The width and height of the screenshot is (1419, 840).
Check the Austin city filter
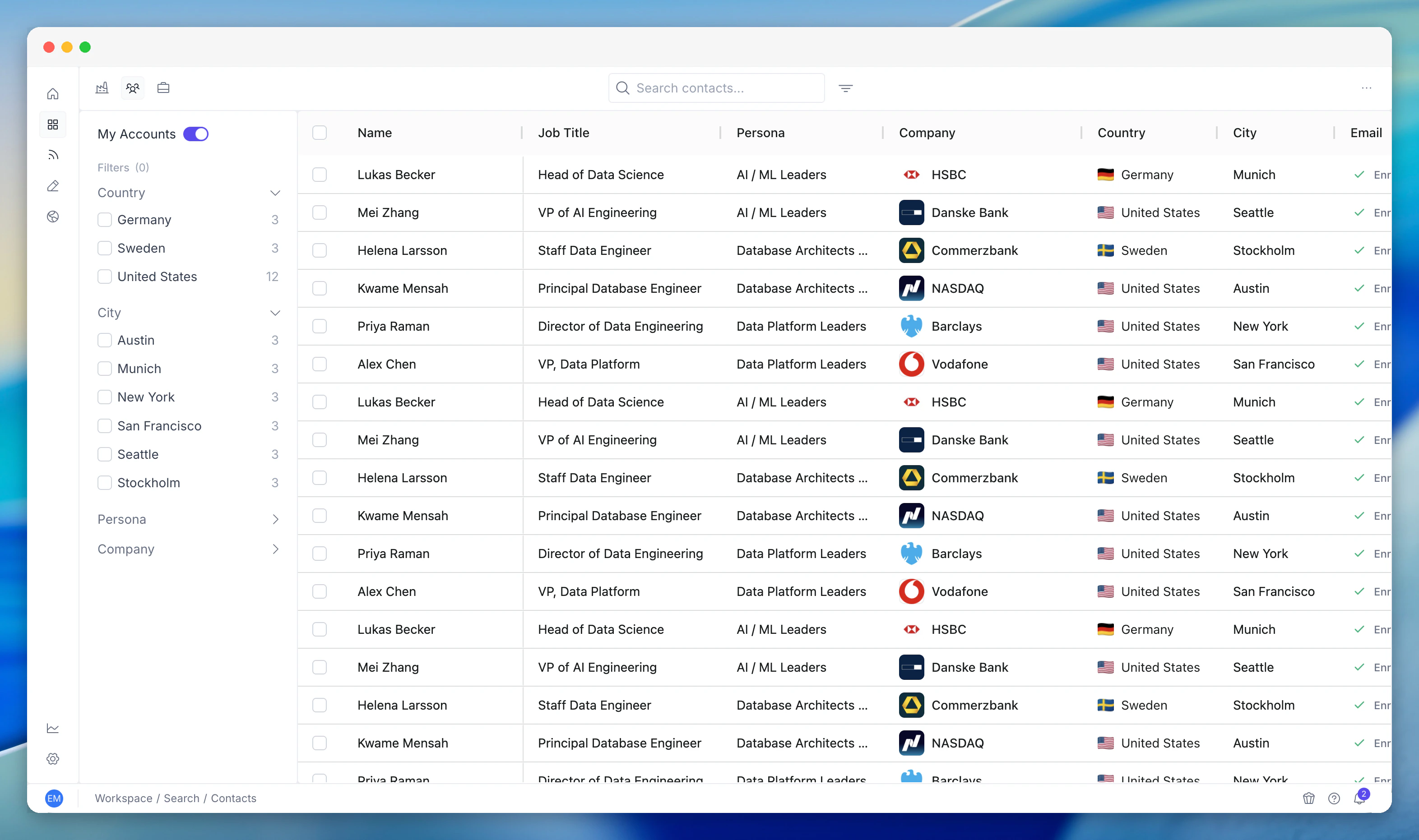pos(105,340)
